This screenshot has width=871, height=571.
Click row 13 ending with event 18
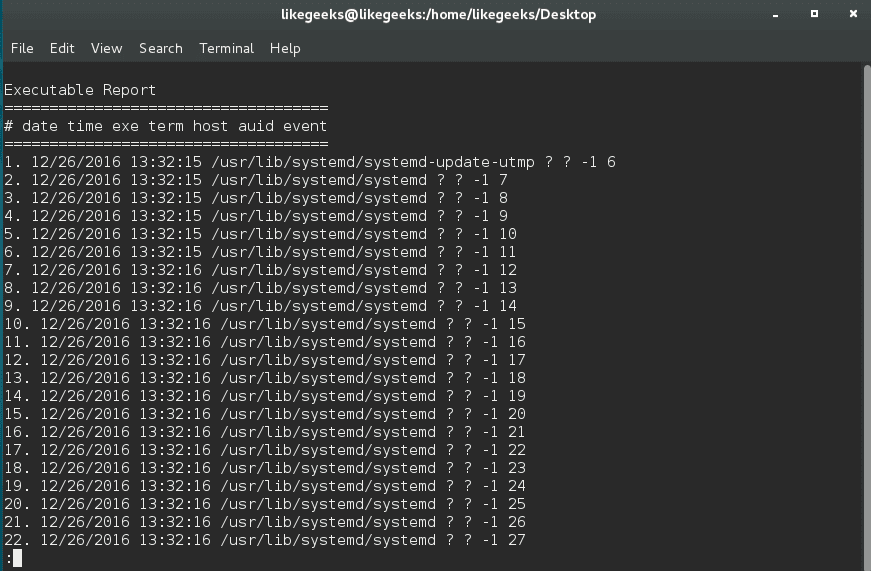coord(265,378)
